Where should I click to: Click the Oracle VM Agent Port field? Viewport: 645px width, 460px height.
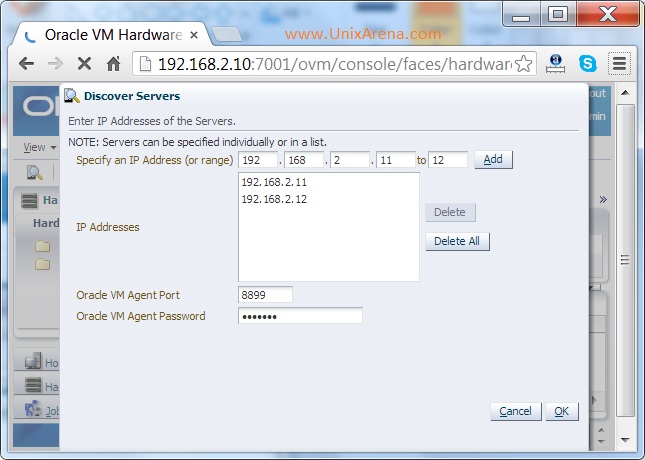click(265, 295)
